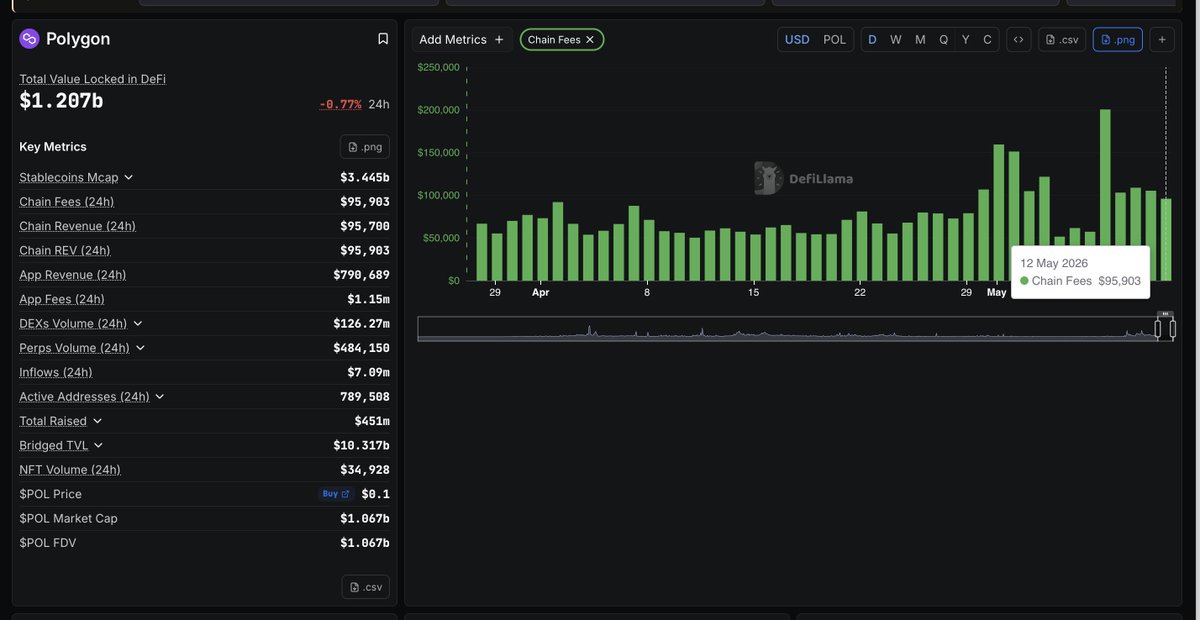Click the Key Metrics heading

53,147
